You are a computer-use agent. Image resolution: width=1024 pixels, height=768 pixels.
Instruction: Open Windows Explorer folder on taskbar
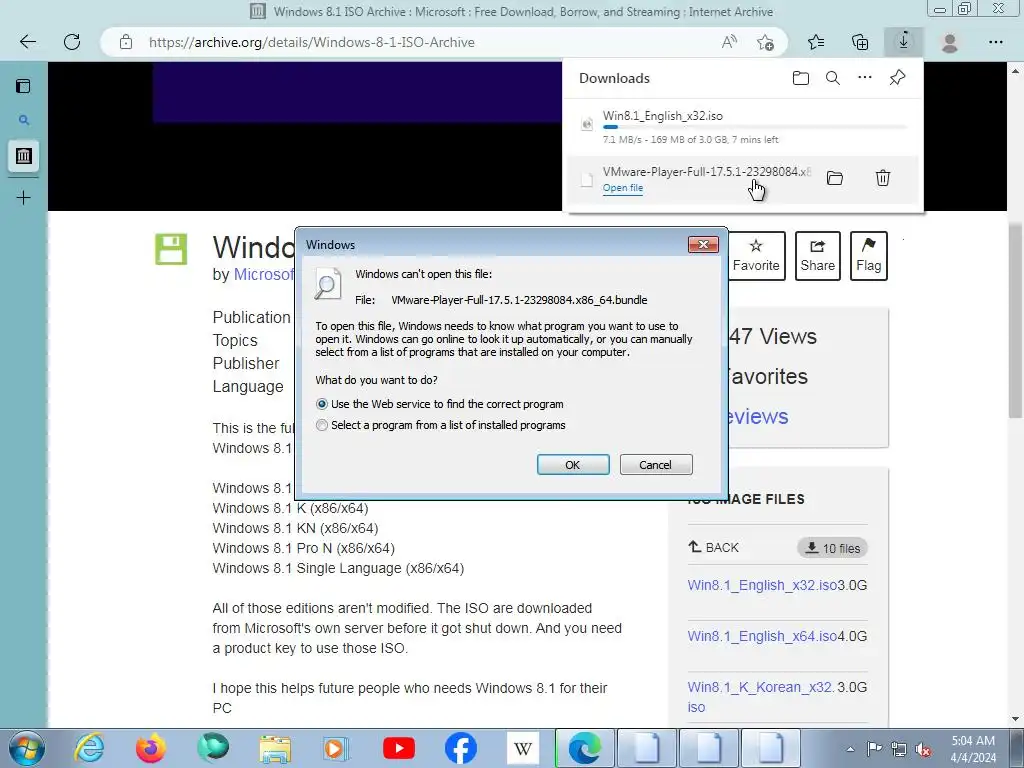pos(275,748)
